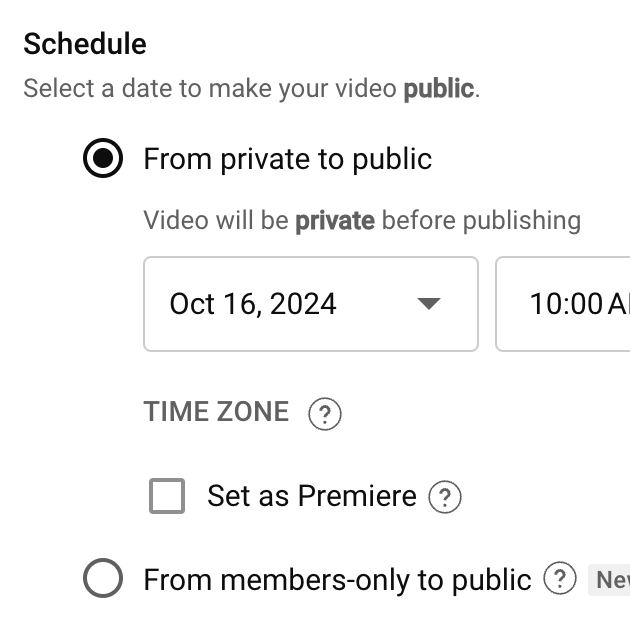This screenshot has width=630, height=630.
Task: Click the help icon next to Set as Premiere
Action: click(x=444, y=496)
